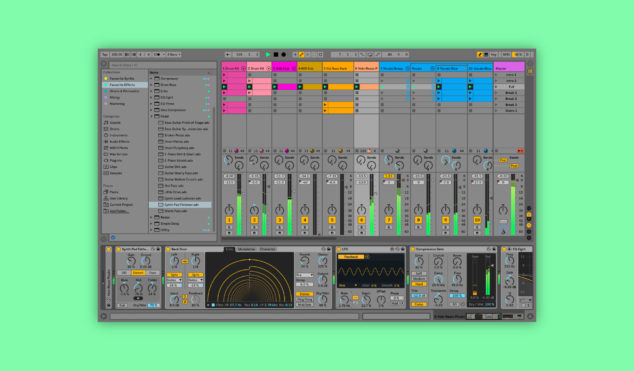Solo track 1 with its S button
Image resolution: width=634 pixels, height=371 pixels.
tap(229, 227)
